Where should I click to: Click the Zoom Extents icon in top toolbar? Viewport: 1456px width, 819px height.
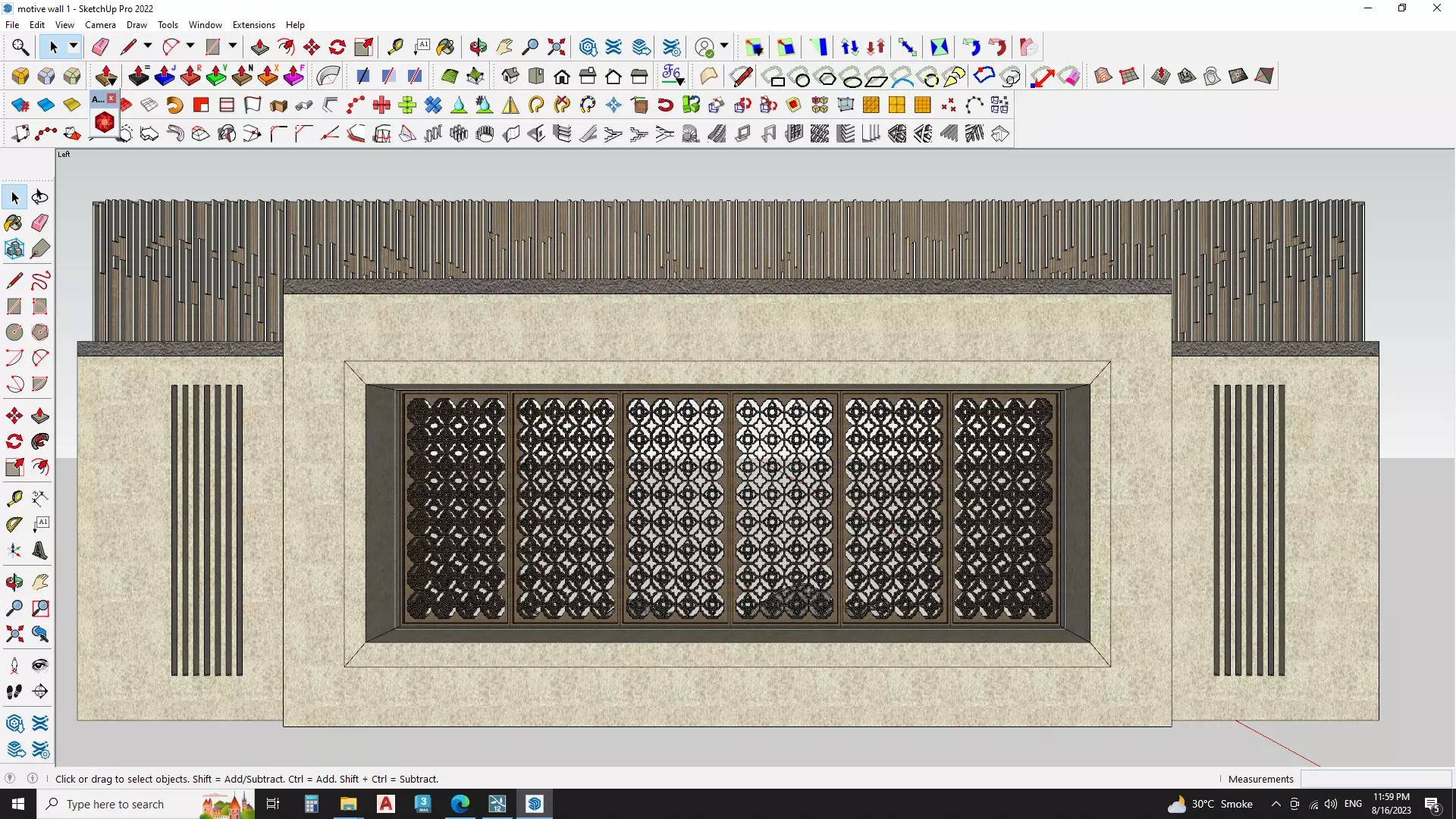[x=557, y=47]
